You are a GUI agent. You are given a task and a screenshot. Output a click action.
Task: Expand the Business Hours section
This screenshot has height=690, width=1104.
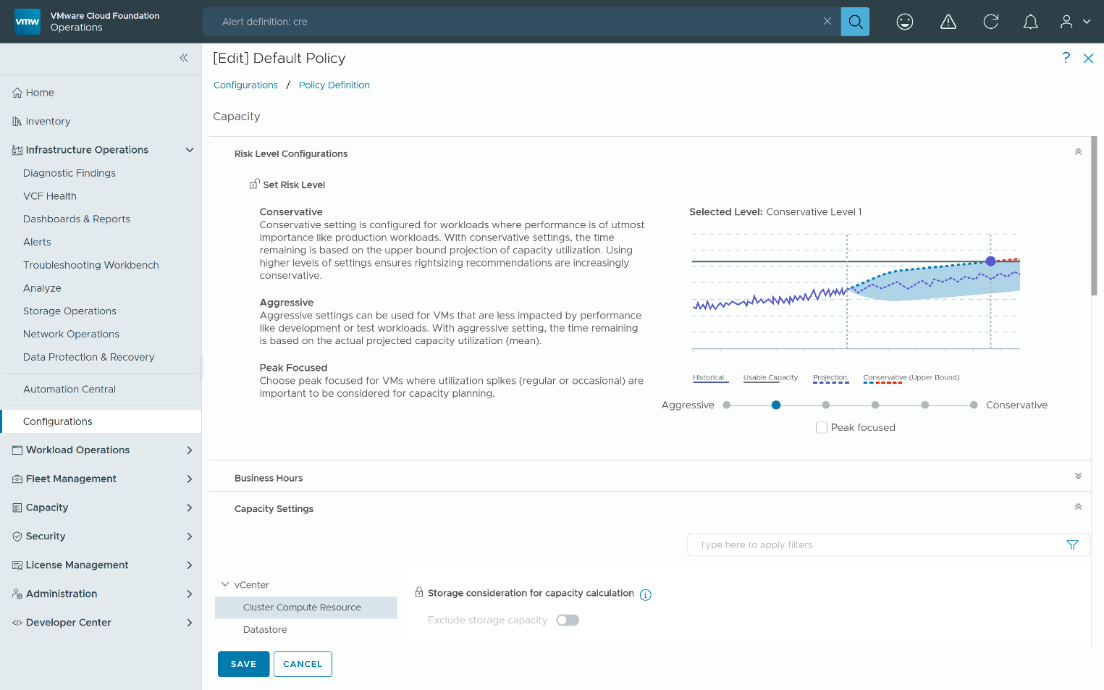coord(1078,477)
